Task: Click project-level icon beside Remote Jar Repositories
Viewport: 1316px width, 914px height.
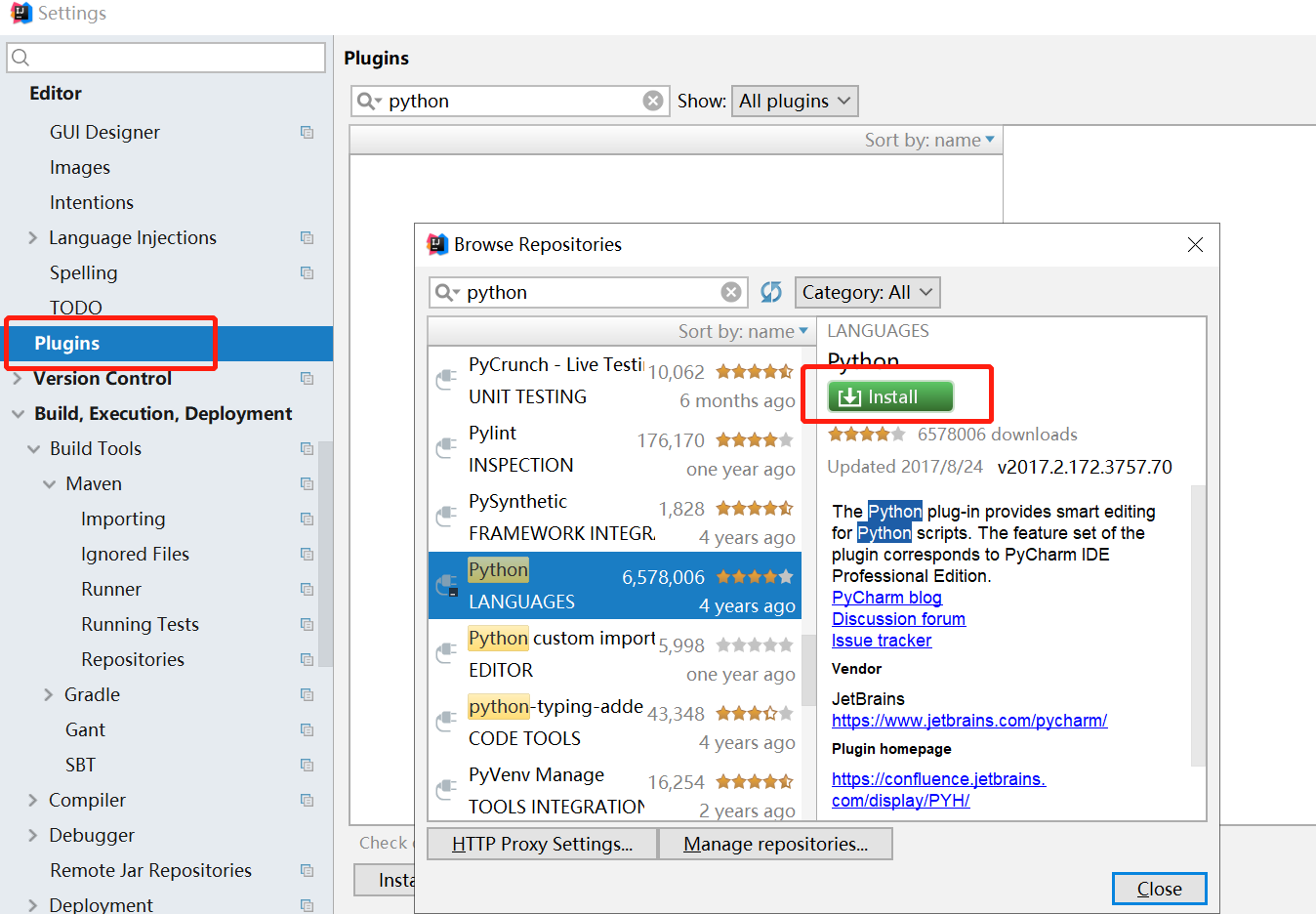Action: (x=308, y=870)
